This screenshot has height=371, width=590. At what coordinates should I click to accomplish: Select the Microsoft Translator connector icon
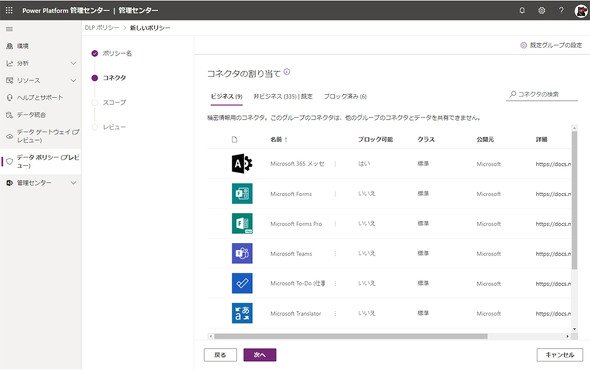(242, 313)
